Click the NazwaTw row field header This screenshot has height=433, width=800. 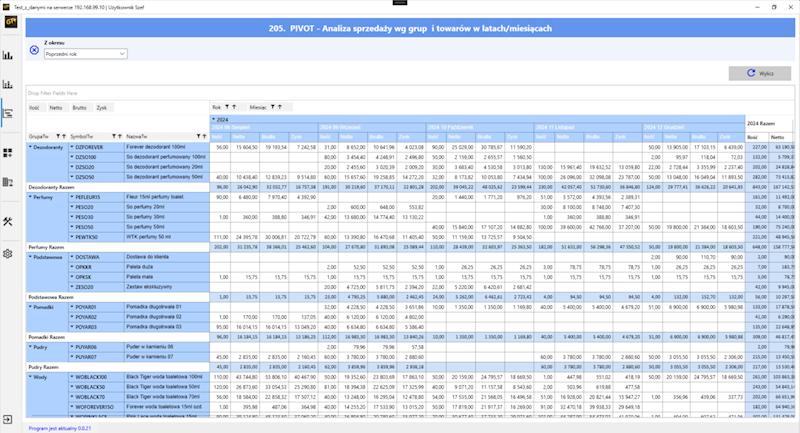(x=167, y=136)
